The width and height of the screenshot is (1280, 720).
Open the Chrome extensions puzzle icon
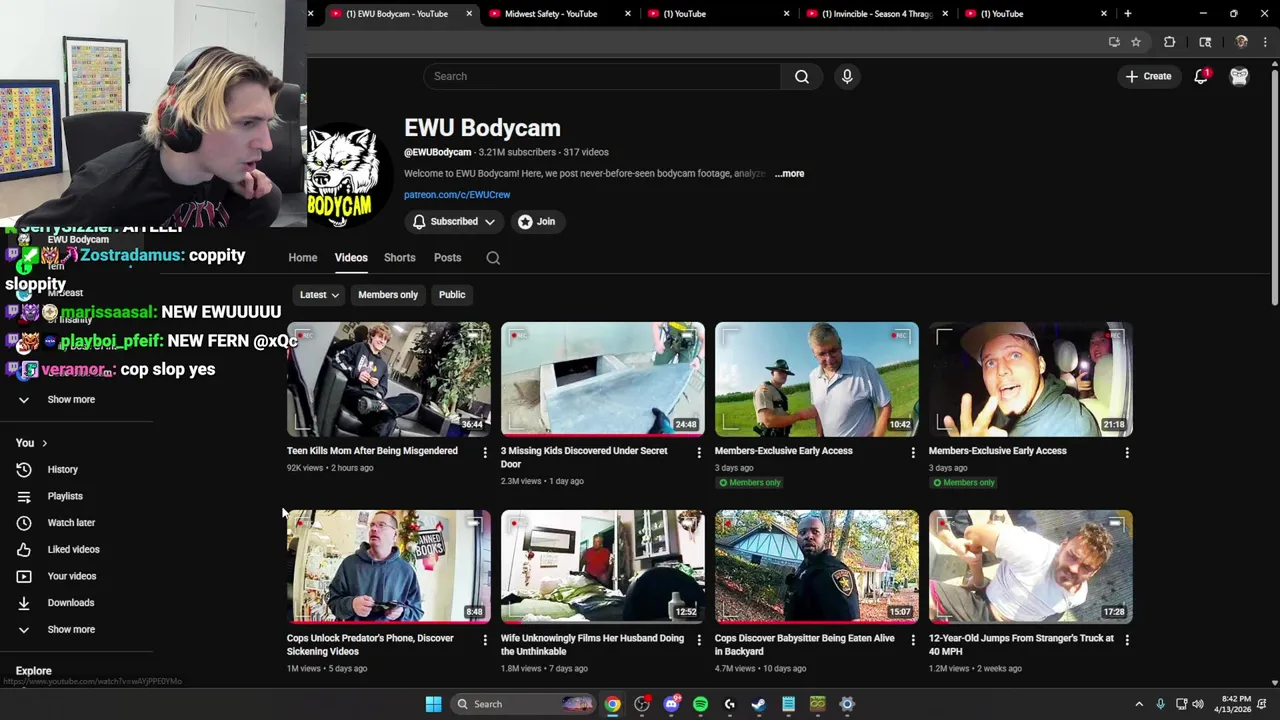pyautogui.click(x=1169, y=42)
